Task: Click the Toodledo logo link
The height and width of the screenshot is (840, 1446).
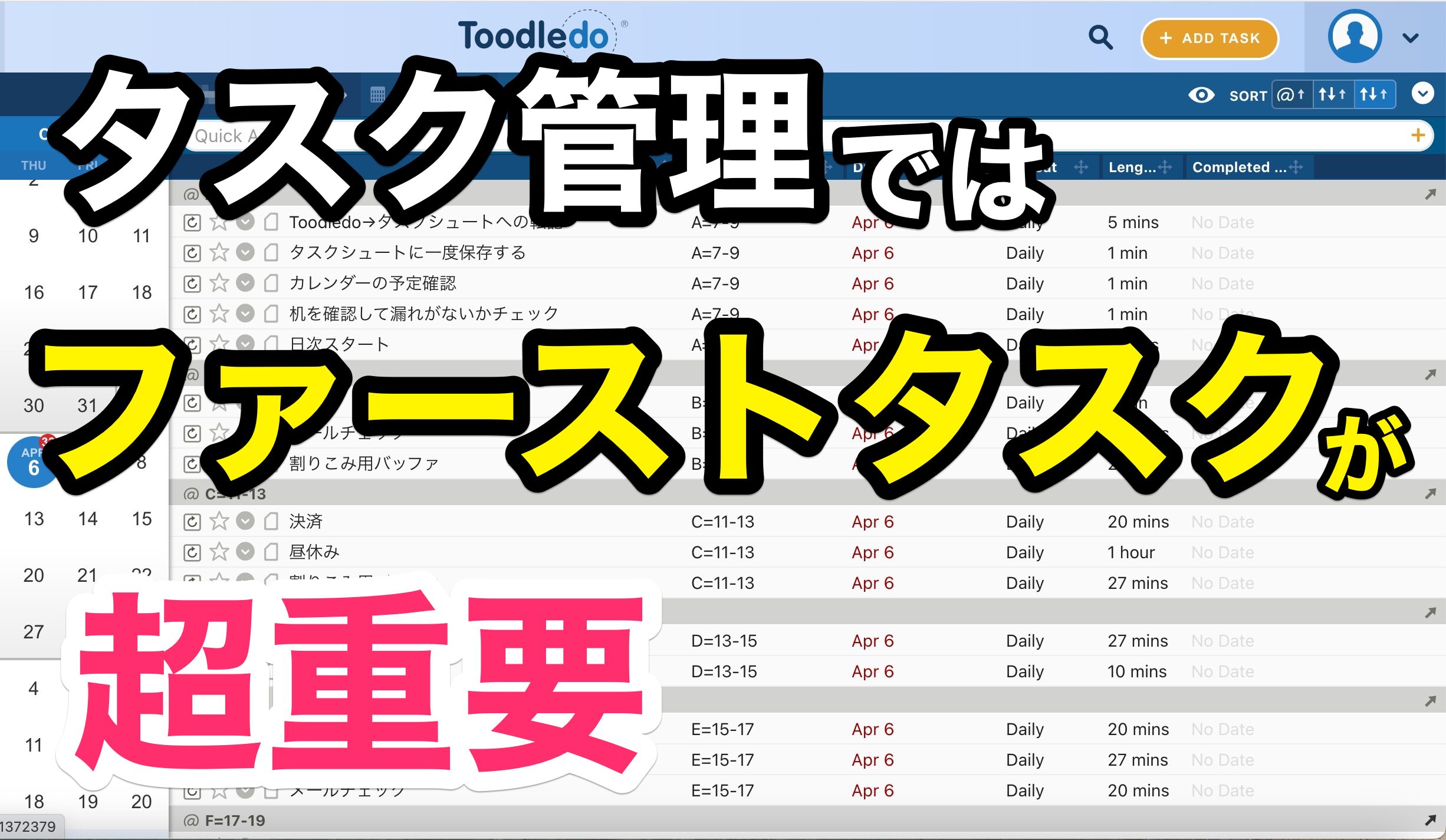Action: tap(534, 35)
